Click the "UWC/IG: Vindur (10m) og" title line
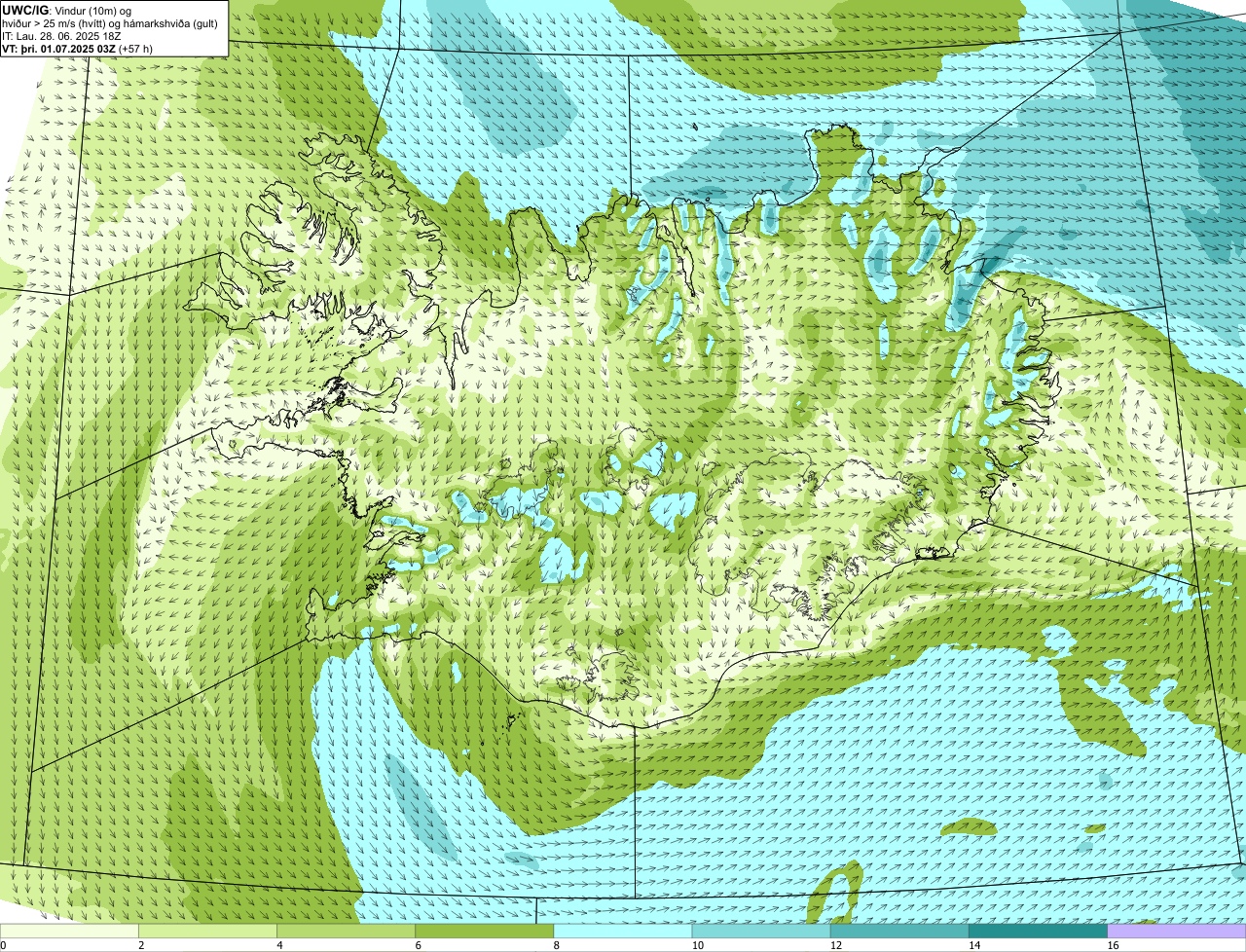The width and height of the screenshot is (1246, 952). click(x=66, y=10)
